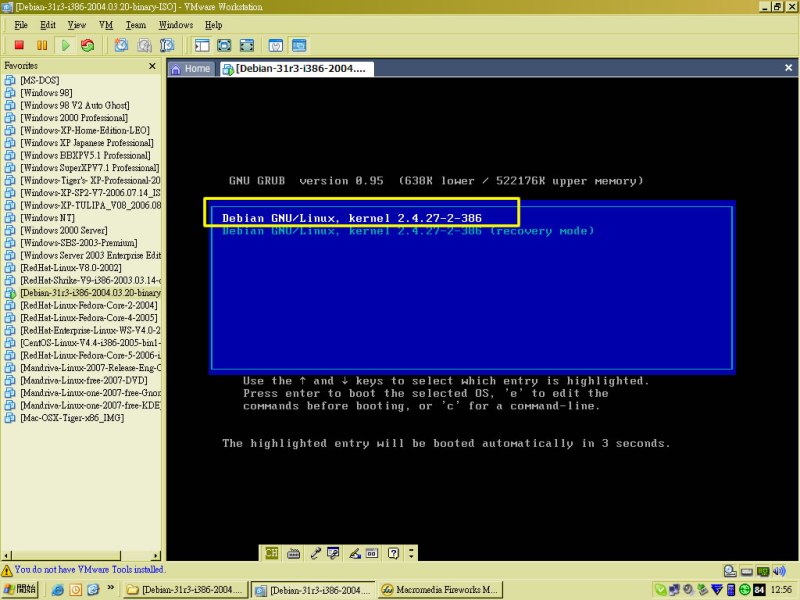The height and width of the screenshot is (600, 800).
Task: Click the system tray clock
Action: click(781, 590)
